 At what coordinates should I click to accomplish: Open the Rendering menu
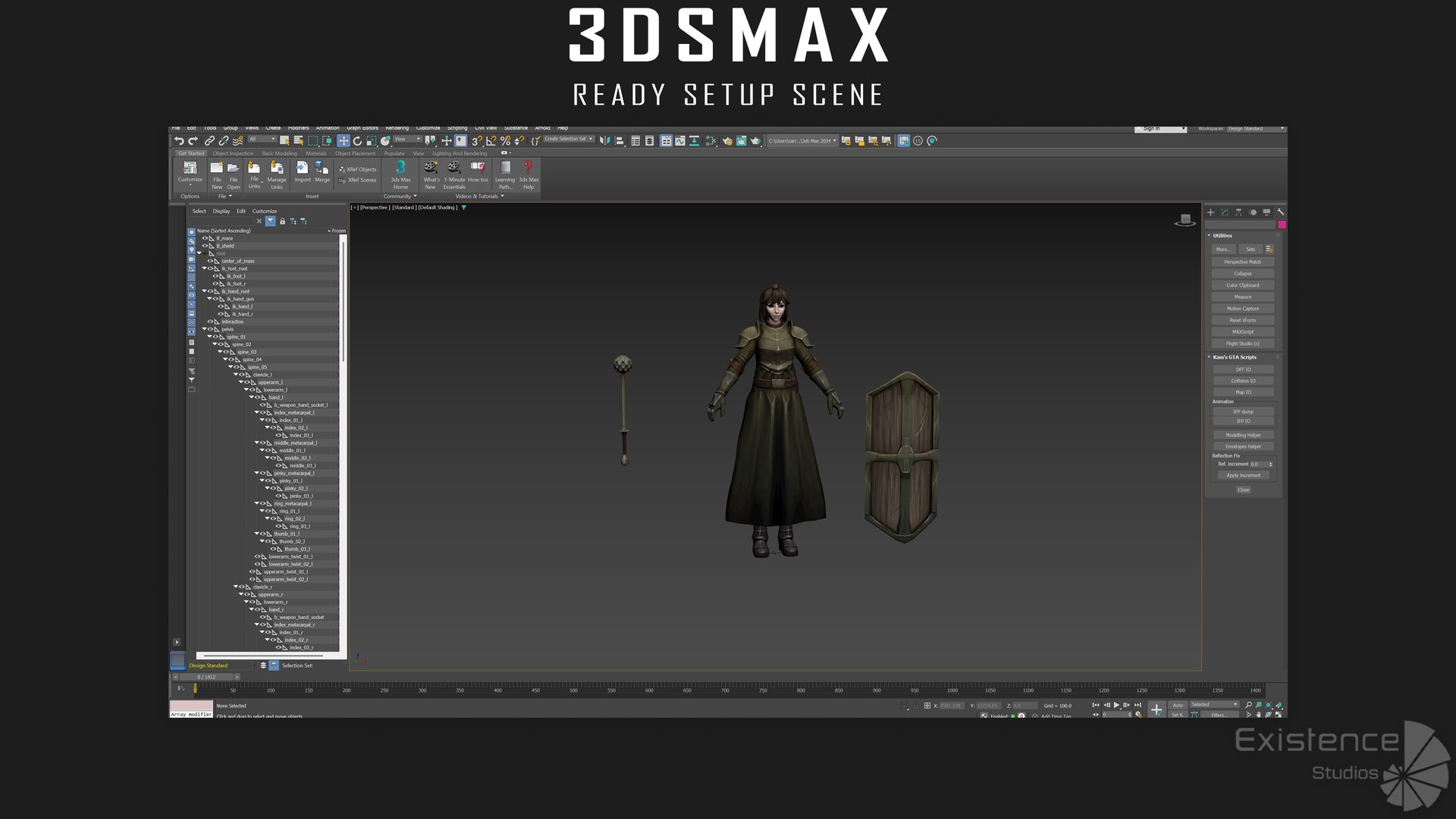click(x=397, y=128)
